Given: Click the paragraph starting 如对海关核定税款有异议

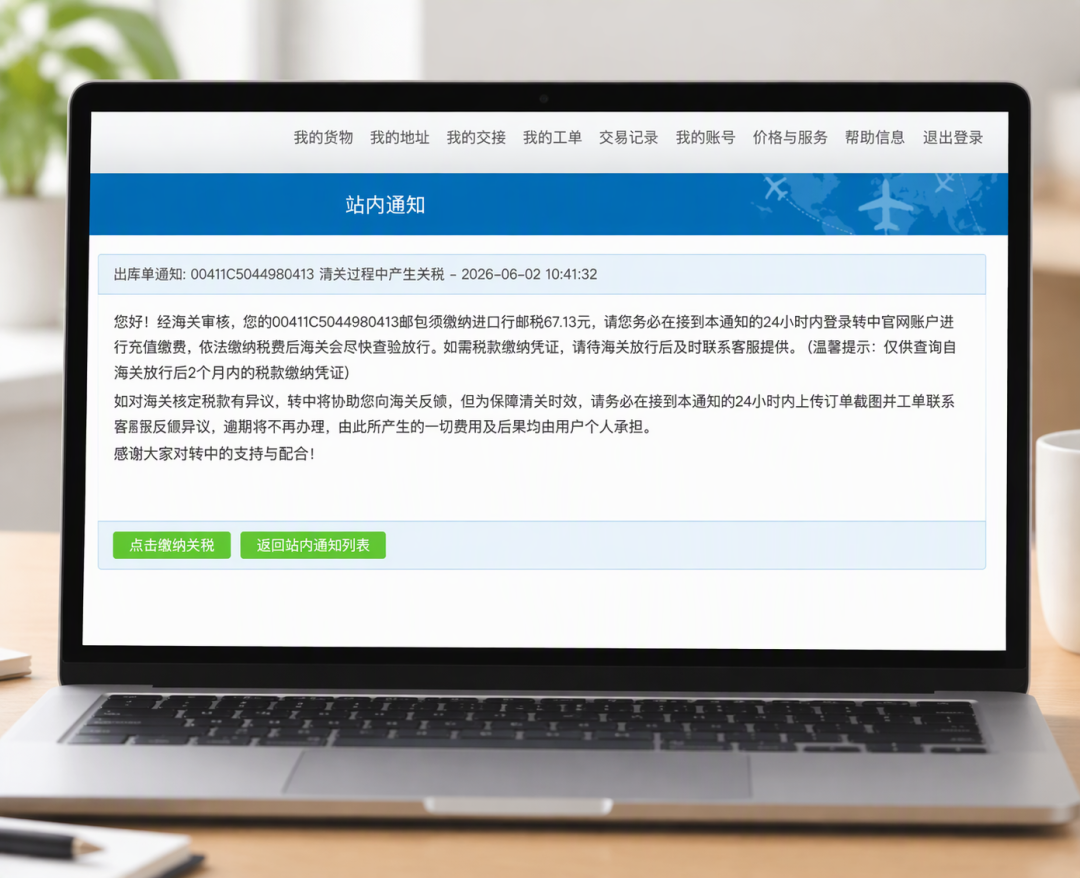Looking at the screenshot, I should (534, 414).
